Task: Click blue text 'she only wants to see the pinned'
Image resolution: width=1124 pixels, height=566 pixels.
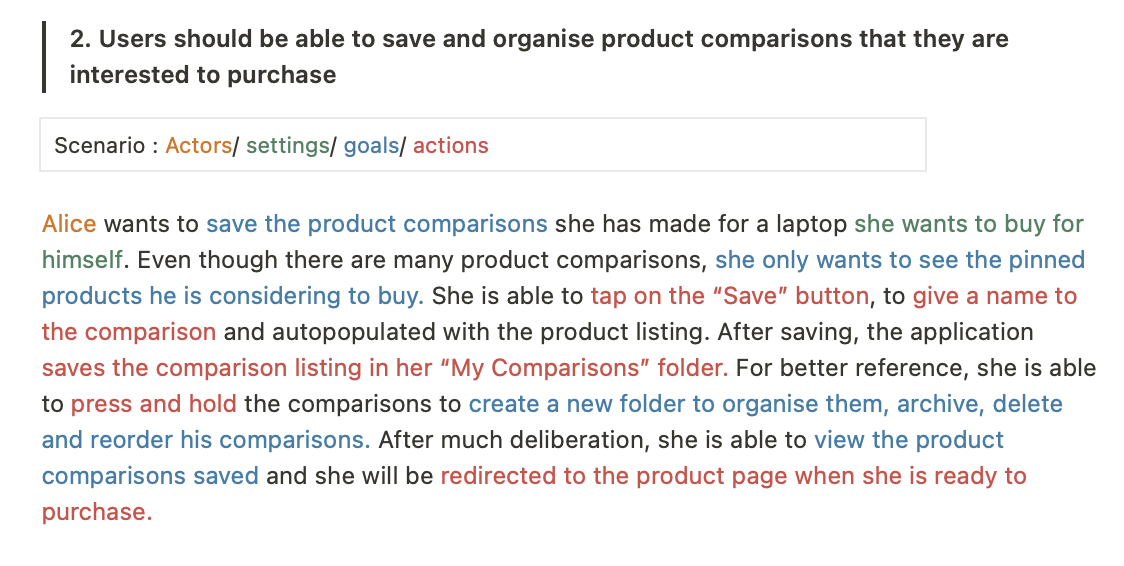Action: click(x=900, y=260)
